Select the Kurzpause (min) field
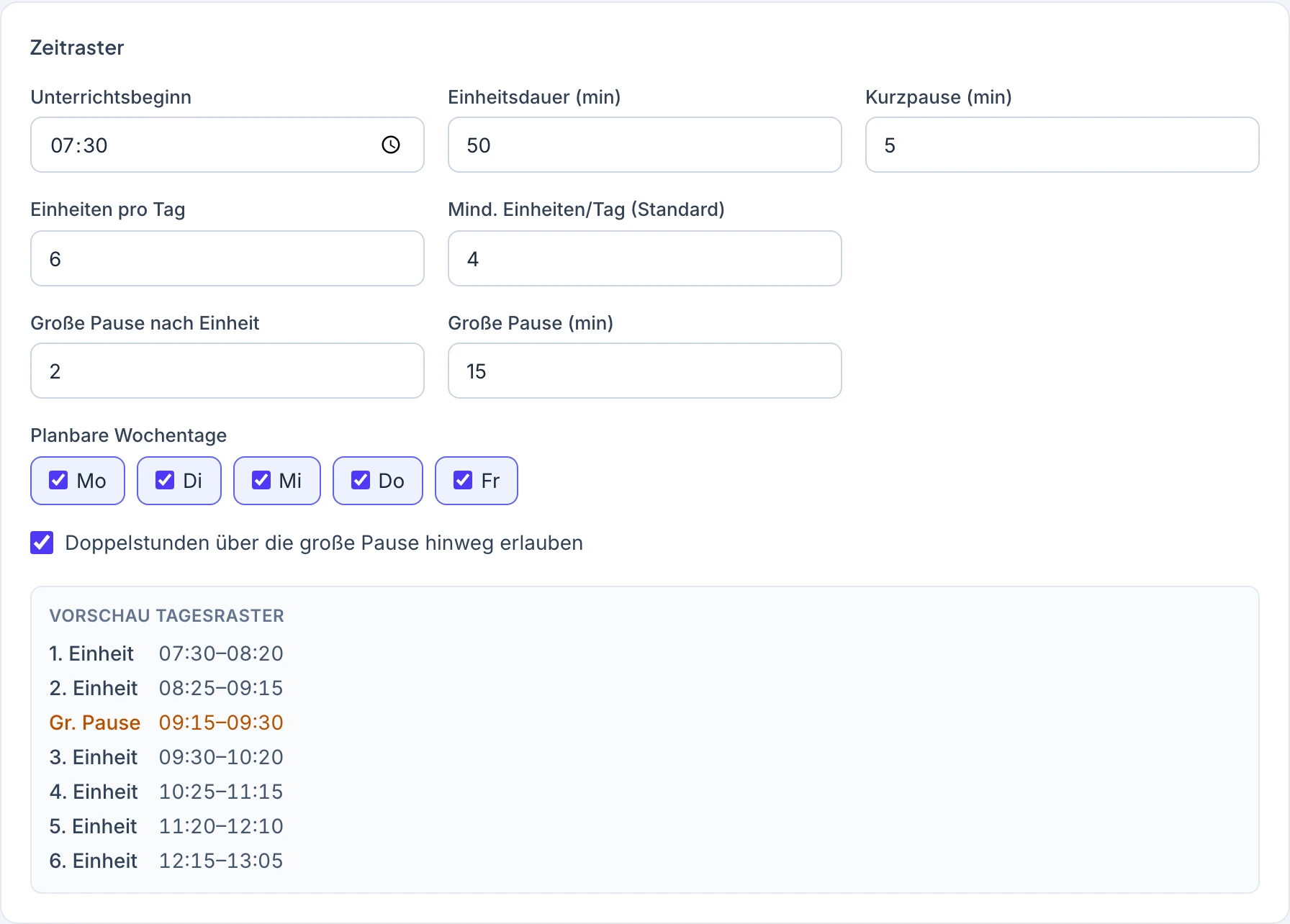The width and height of the screenshot is (1290, 924). [x=1063, y=145]
